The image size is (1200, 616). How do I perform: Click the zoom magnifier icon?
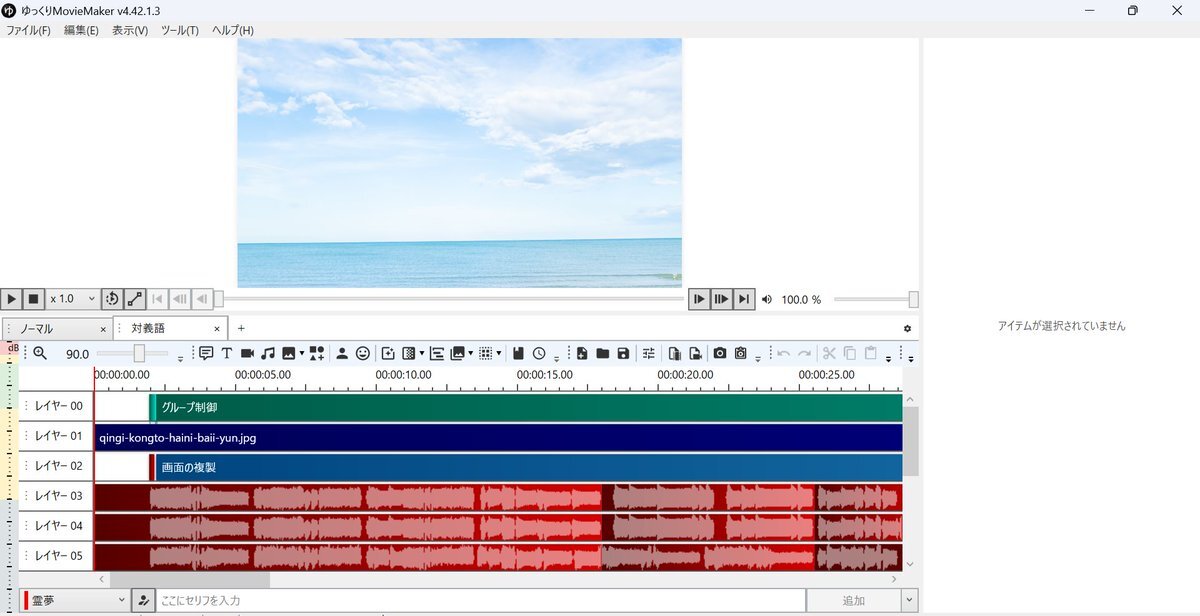pos(40,353)
